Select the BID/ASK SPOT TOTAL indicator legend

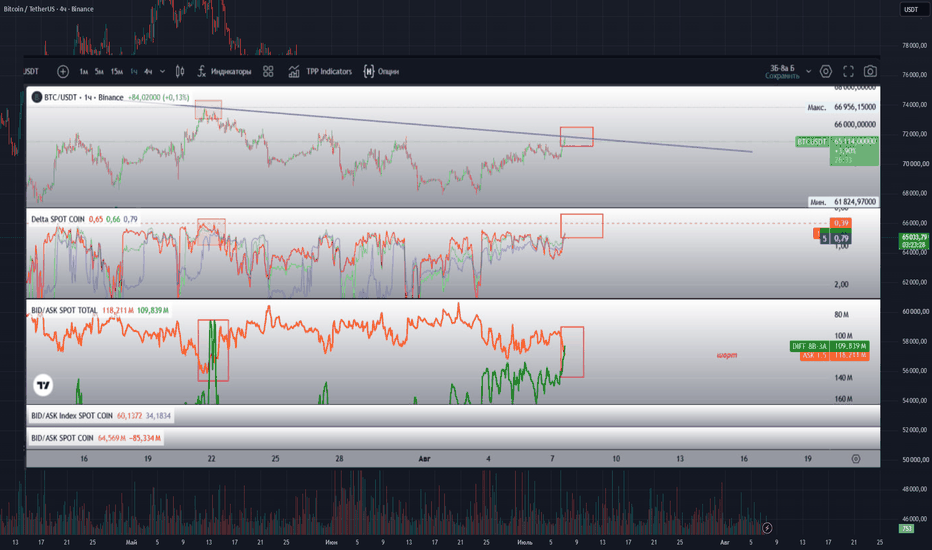(x=64, y=310)
